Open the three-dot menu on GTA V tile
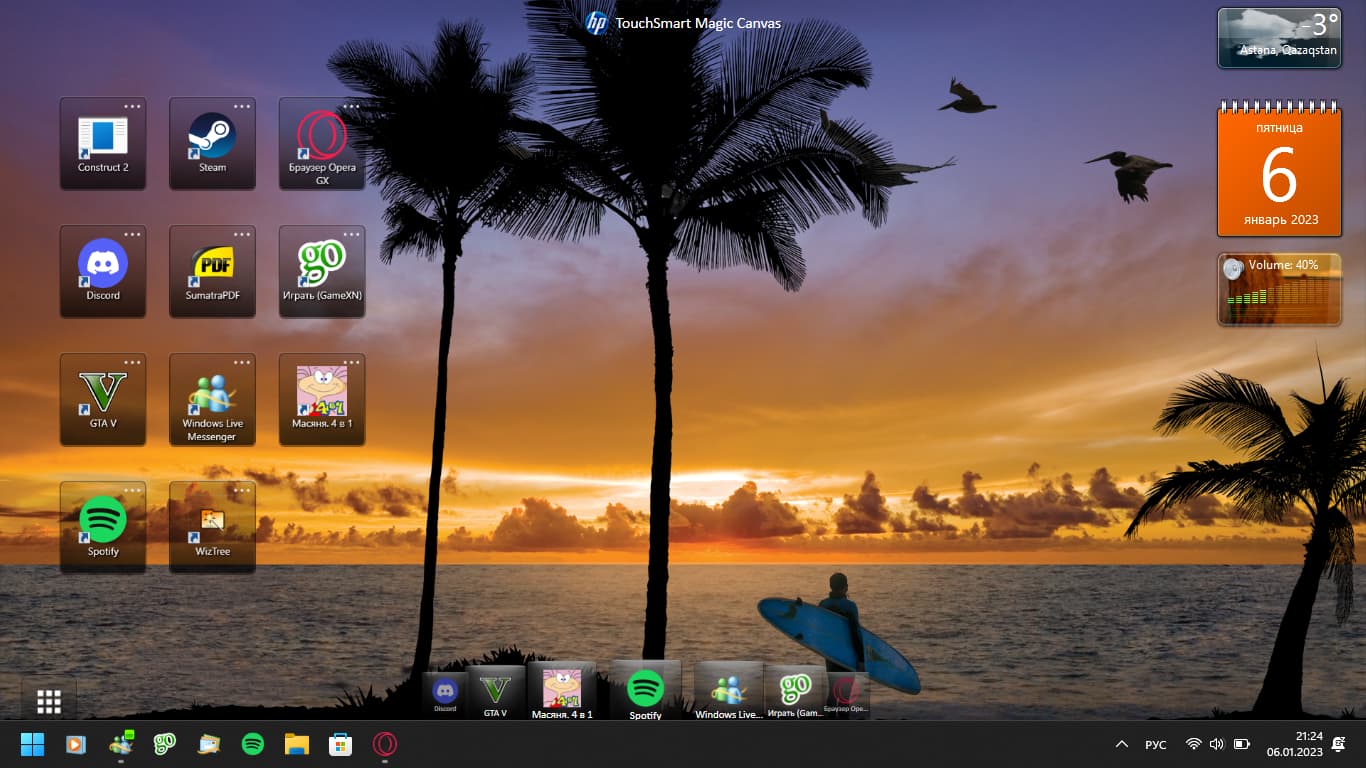1366x768 pixels. [133, 362]
